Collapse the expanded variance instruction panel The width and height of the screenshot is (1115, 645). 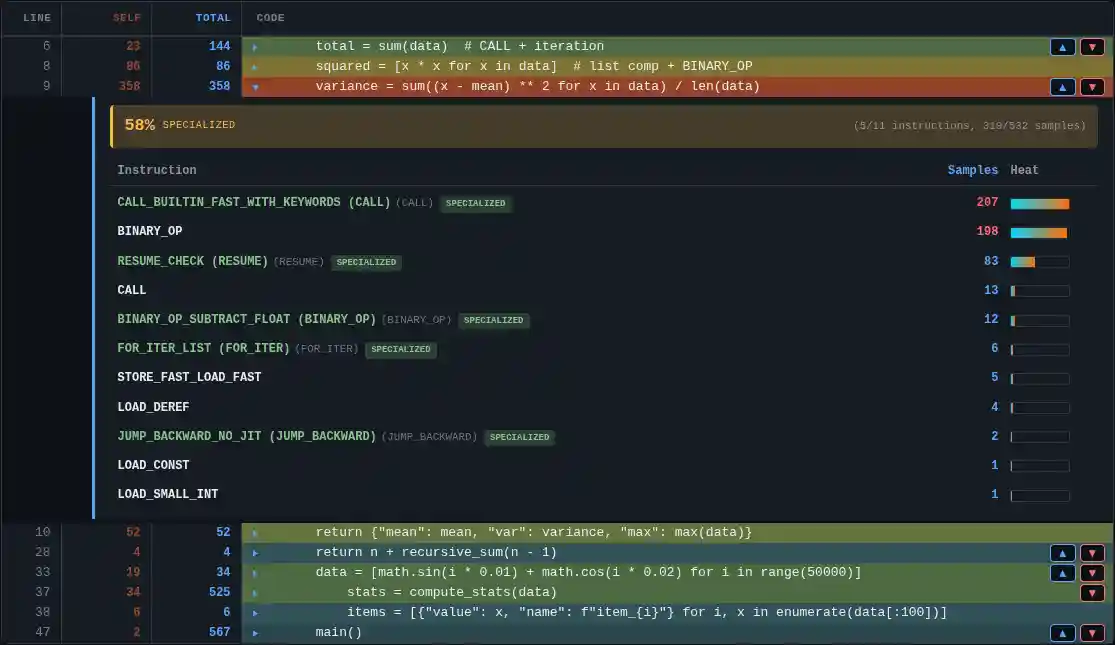256,87
